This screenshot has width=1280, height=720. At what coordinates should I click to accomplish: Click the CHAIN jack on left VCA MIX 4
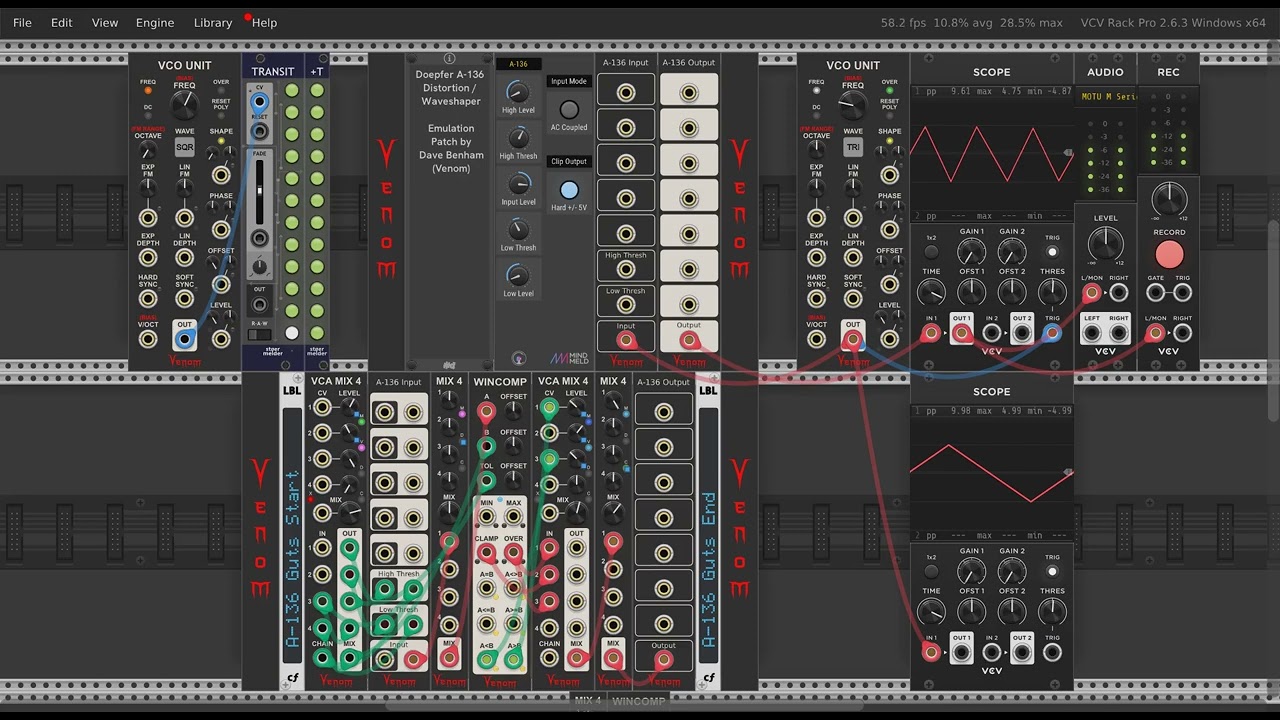322,658
